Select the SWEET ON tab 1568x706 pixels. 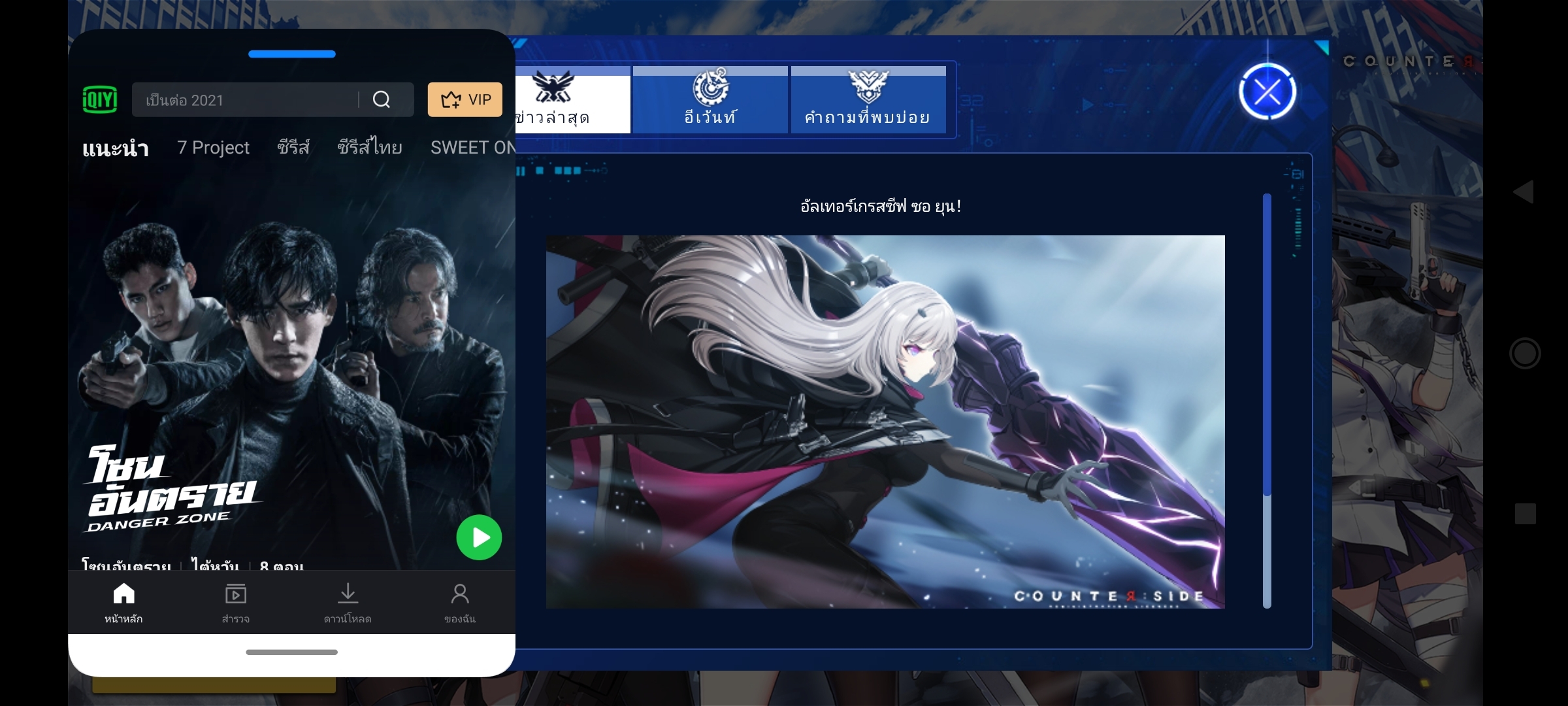click(x=472, y=148)
